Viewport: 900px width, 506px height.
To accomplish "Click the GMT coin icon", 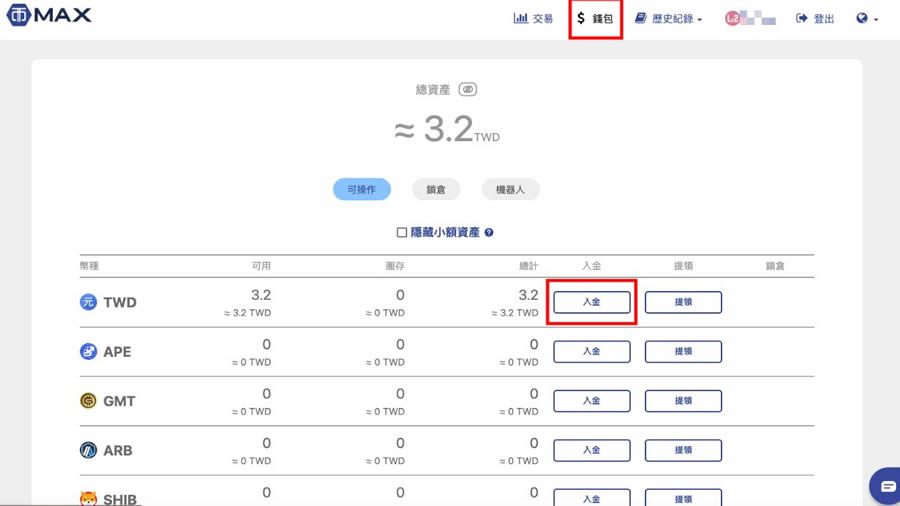I will [x=88, y=401].
